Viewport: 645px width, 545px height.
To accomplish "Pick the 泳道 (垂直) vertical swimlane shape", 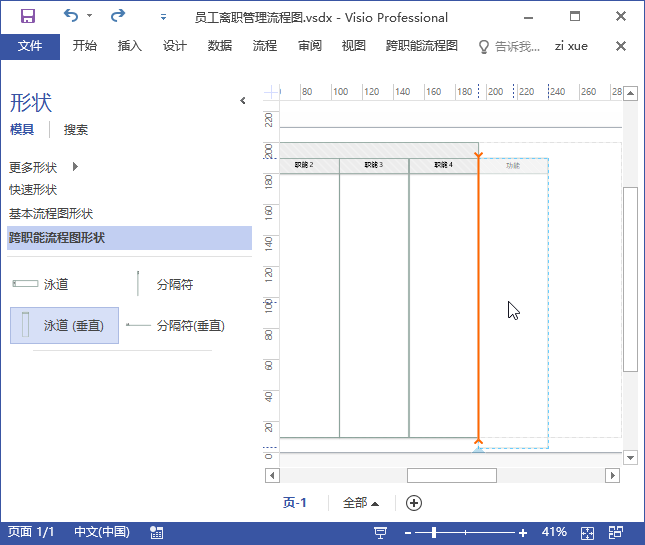I will (x=65, y=325).
